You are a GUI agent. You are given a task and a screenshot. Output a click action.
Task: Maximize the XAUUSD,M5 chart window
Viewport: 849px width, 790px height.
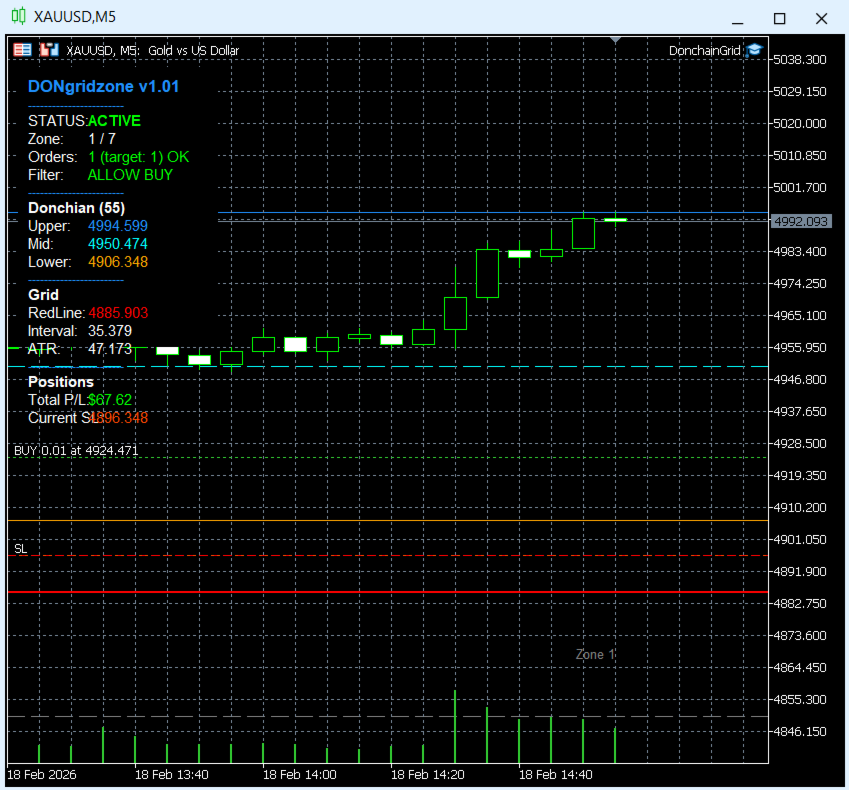click(x=779, y=19)
